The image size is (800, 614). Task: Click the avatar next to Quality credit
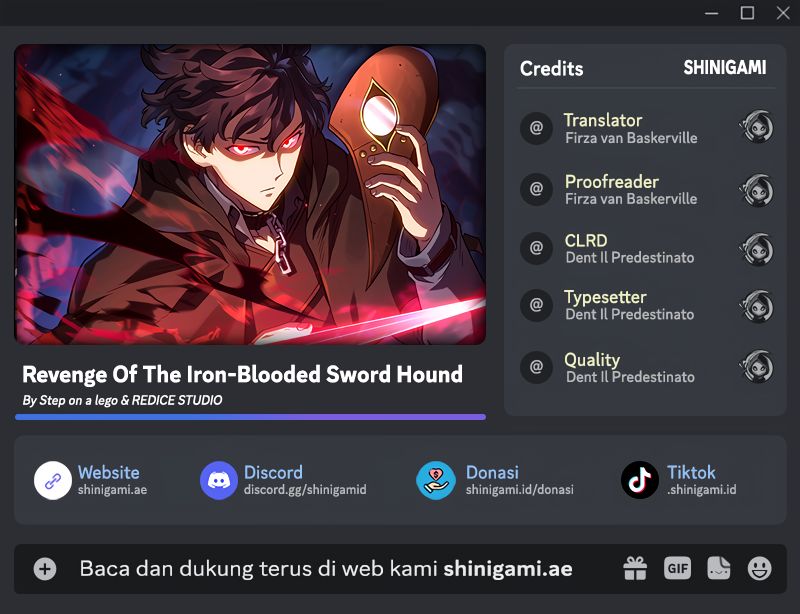coord(757,366)
